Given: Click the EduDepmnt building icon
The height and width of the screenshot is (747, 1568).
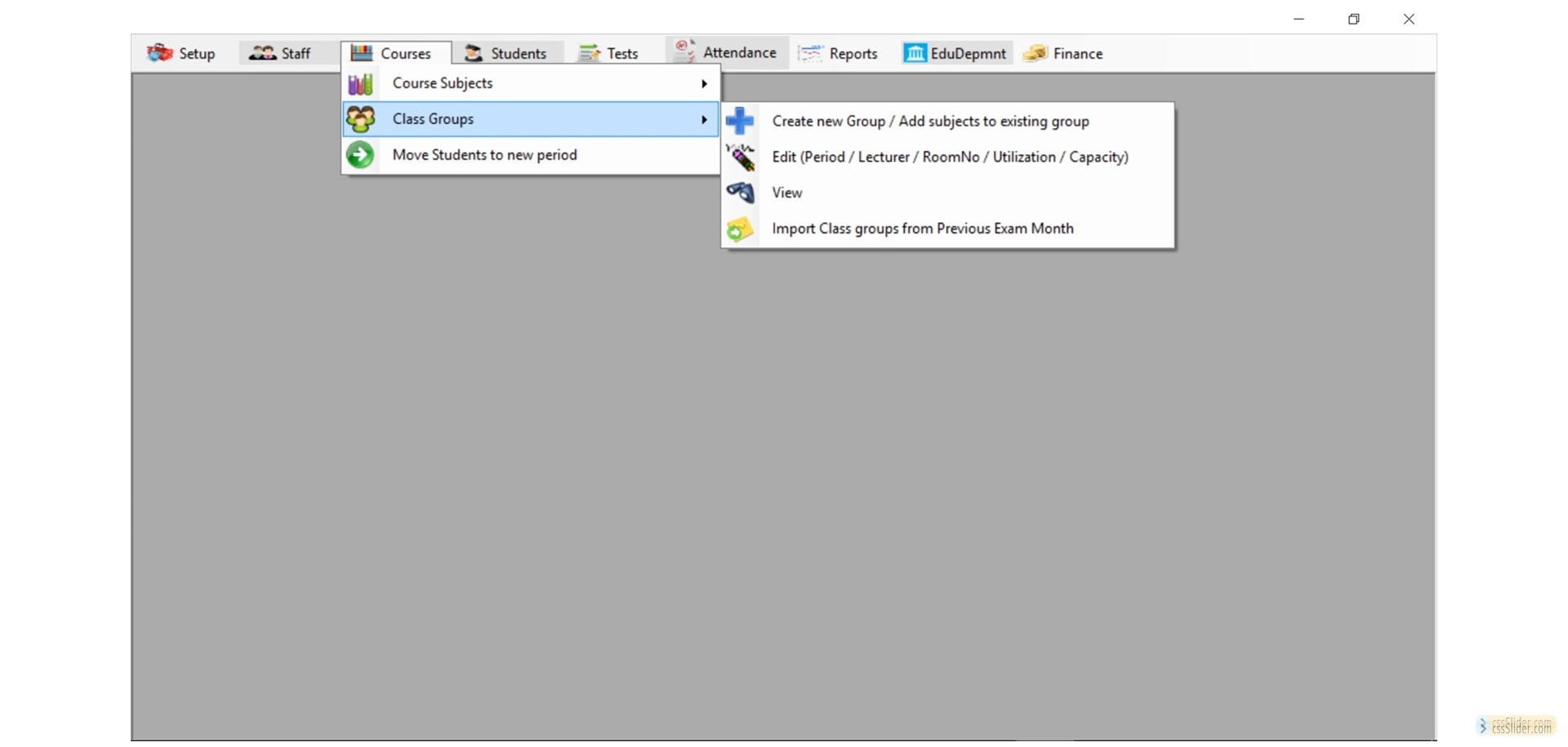Looking at the screenshot, I should (914, 53).
